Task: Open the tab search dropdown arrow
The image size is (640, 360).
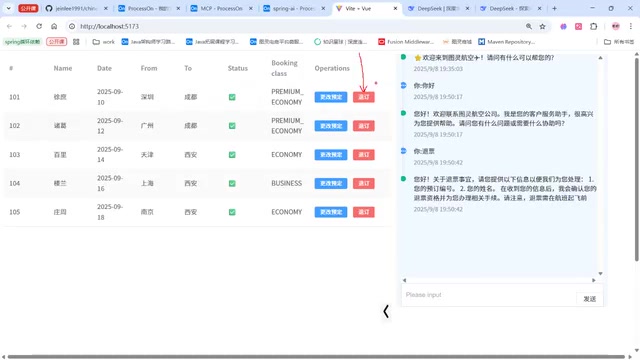Action: click(x=9, y=8)
